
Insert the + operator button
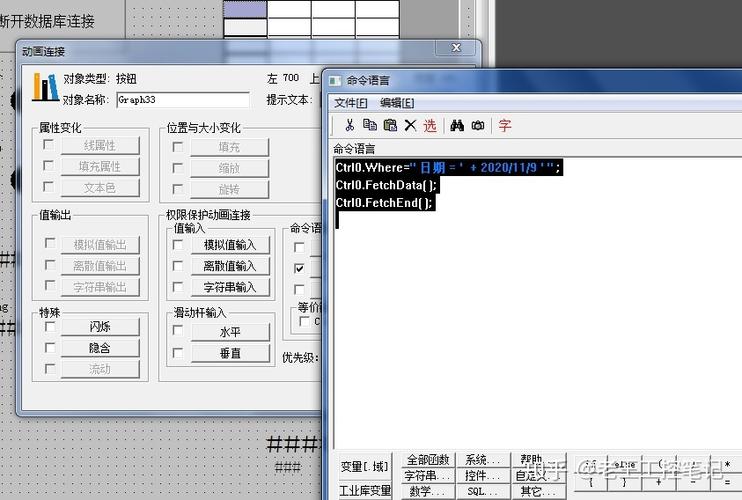[659, 482]
